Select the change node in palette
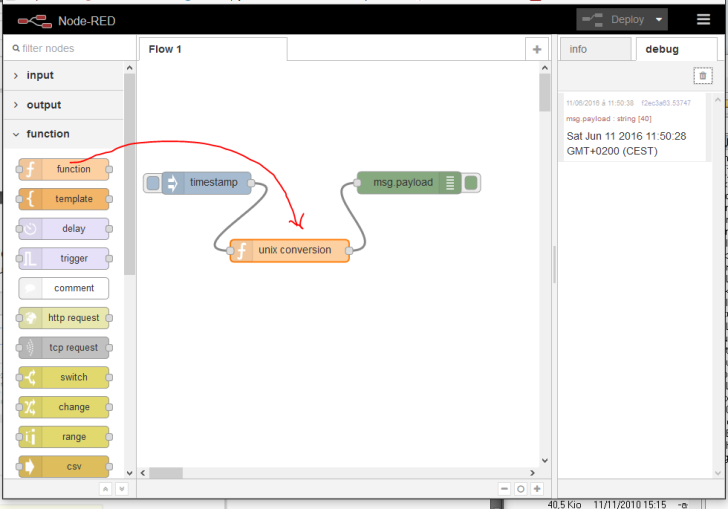The height and width of the screenshot is (509, 728). (x=64, y=407)
